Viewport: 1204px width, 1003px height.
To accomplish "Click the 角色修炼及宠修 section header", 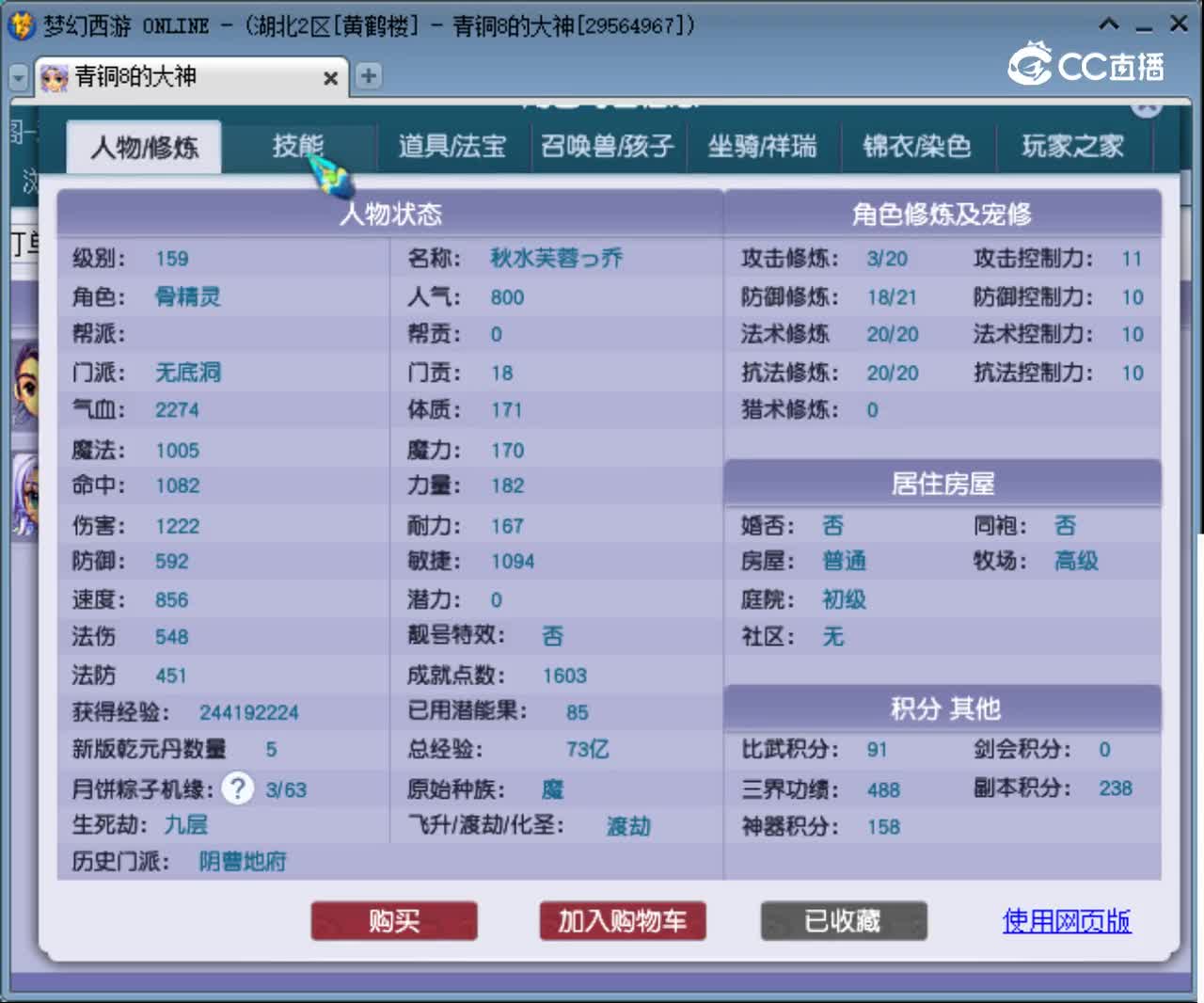I will (x=943, y=214).
